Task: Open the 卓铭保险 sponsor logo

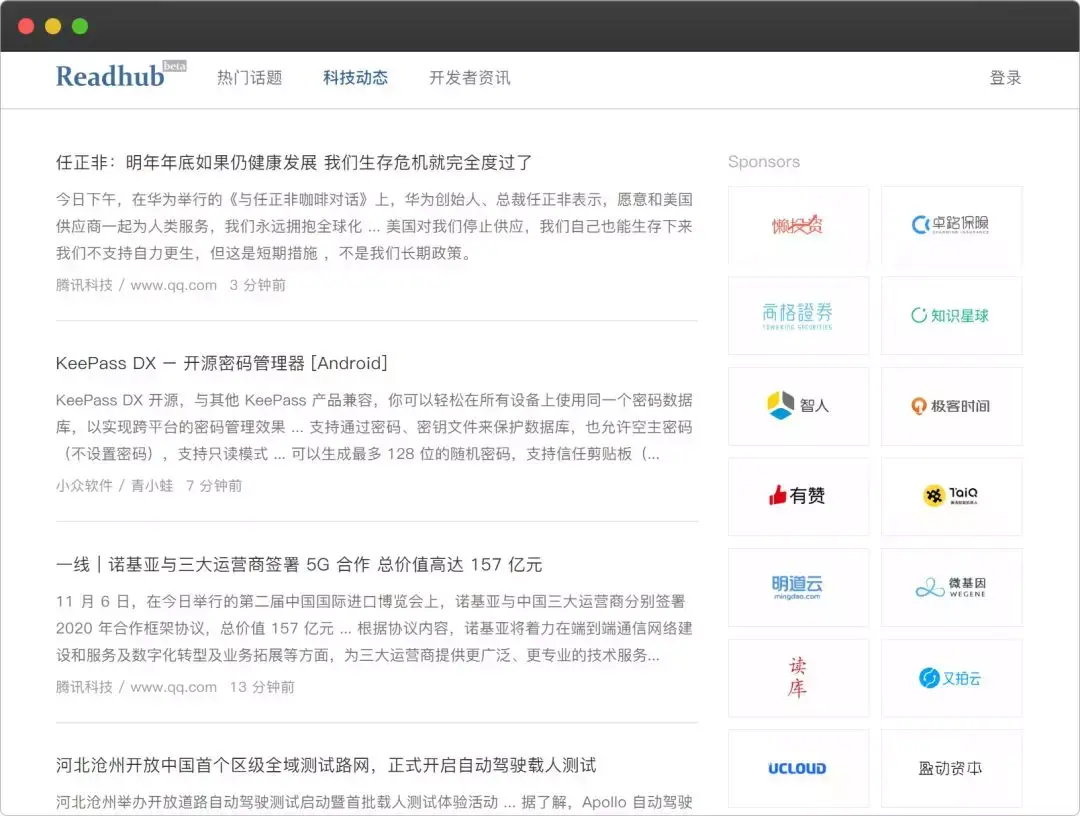Action: [x=951, y=226]
